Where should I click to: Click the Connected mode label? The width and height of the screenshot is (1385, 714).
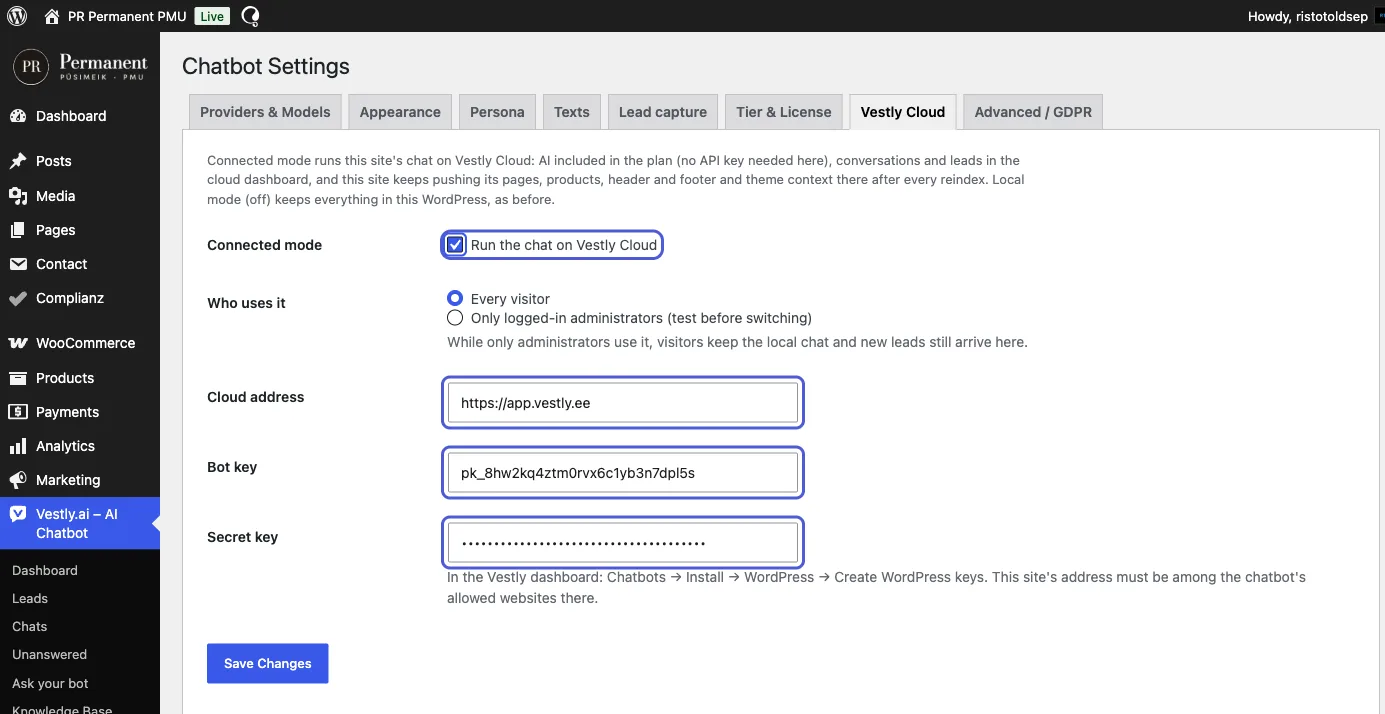coord(265,245)
